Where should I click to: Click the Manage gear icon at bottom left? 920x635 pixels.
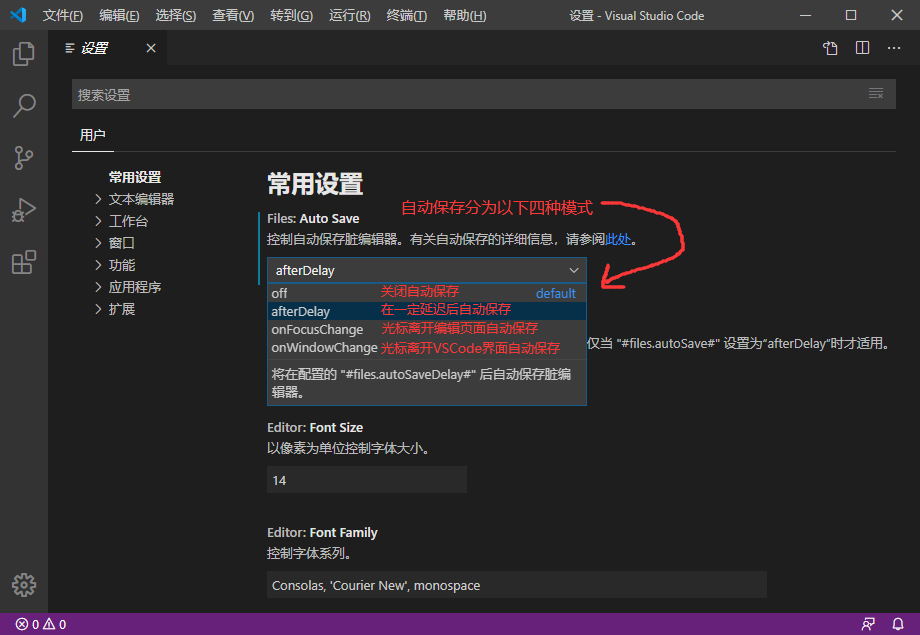[23, 585]
